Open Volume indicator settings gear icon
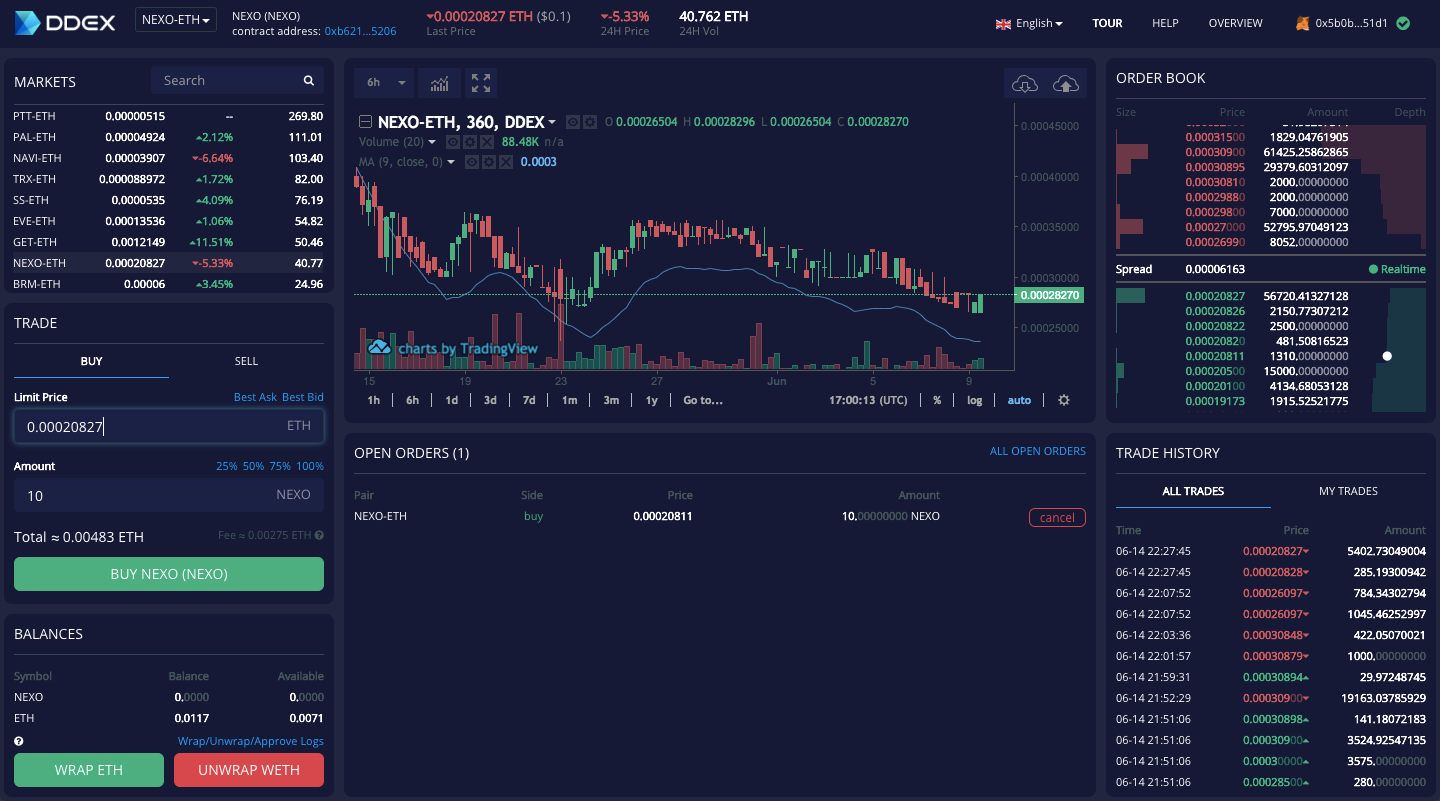1440x801 pixels. [471, 141]
